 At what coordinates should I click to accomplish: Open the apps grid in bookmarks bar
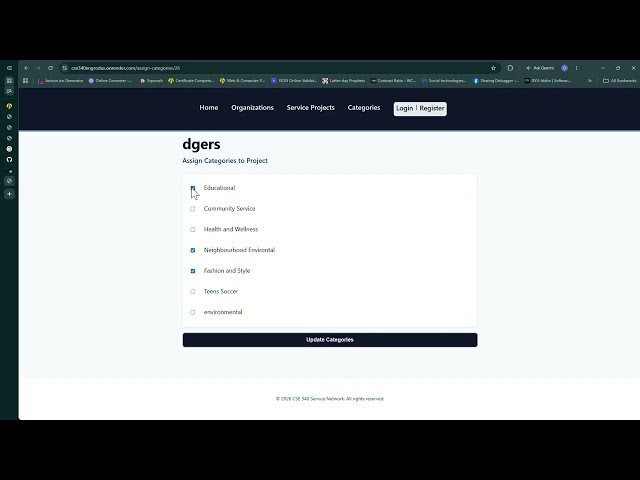[26, 81]
